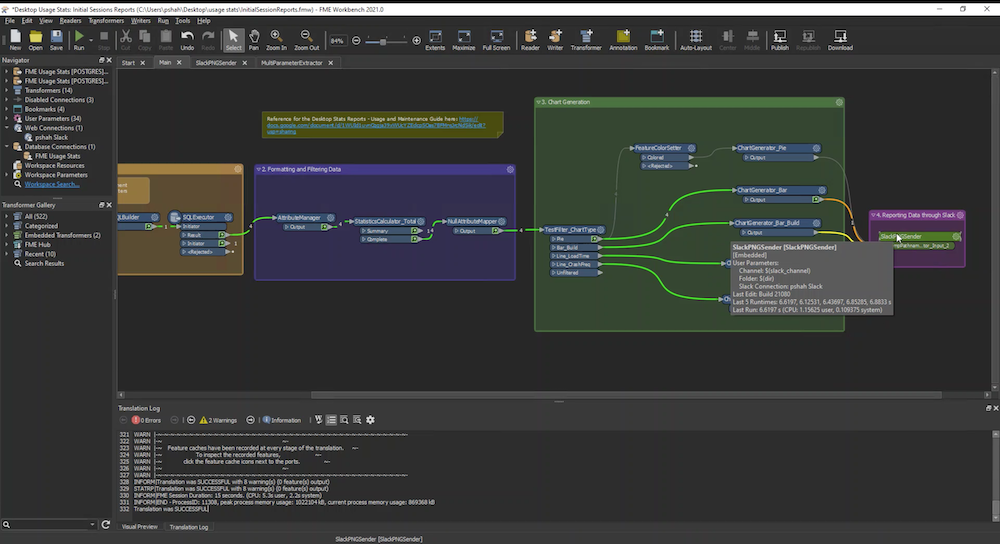Screen dimensions: 1000x544
Task: Adjust the canvas zoom slider handle
Action: point(383,41)
